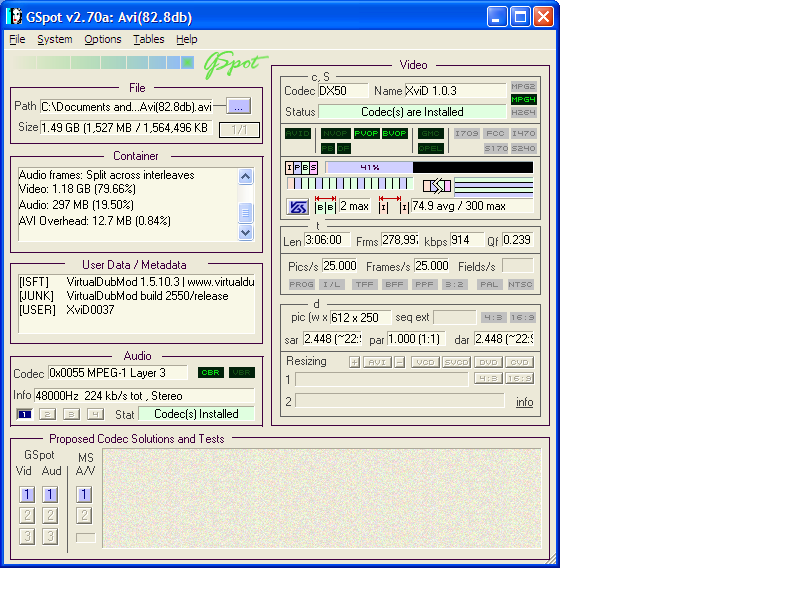Click the Resizing minus button

[400, 362]
